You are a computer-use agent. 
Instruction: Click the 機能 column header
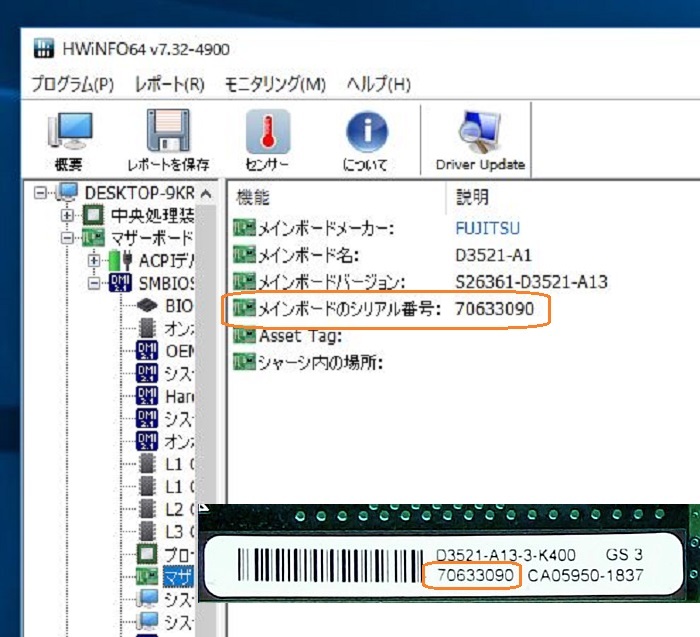tap(253, 197)
